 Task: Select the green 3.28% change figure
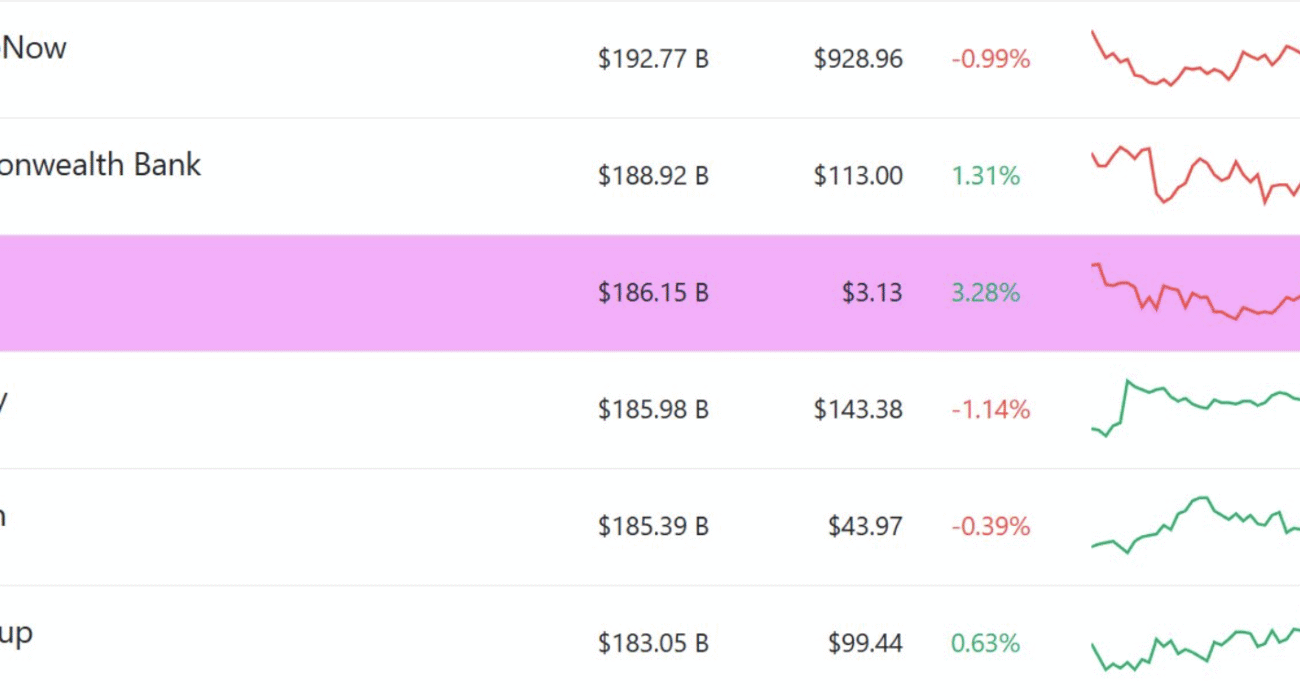pos(986,293)
